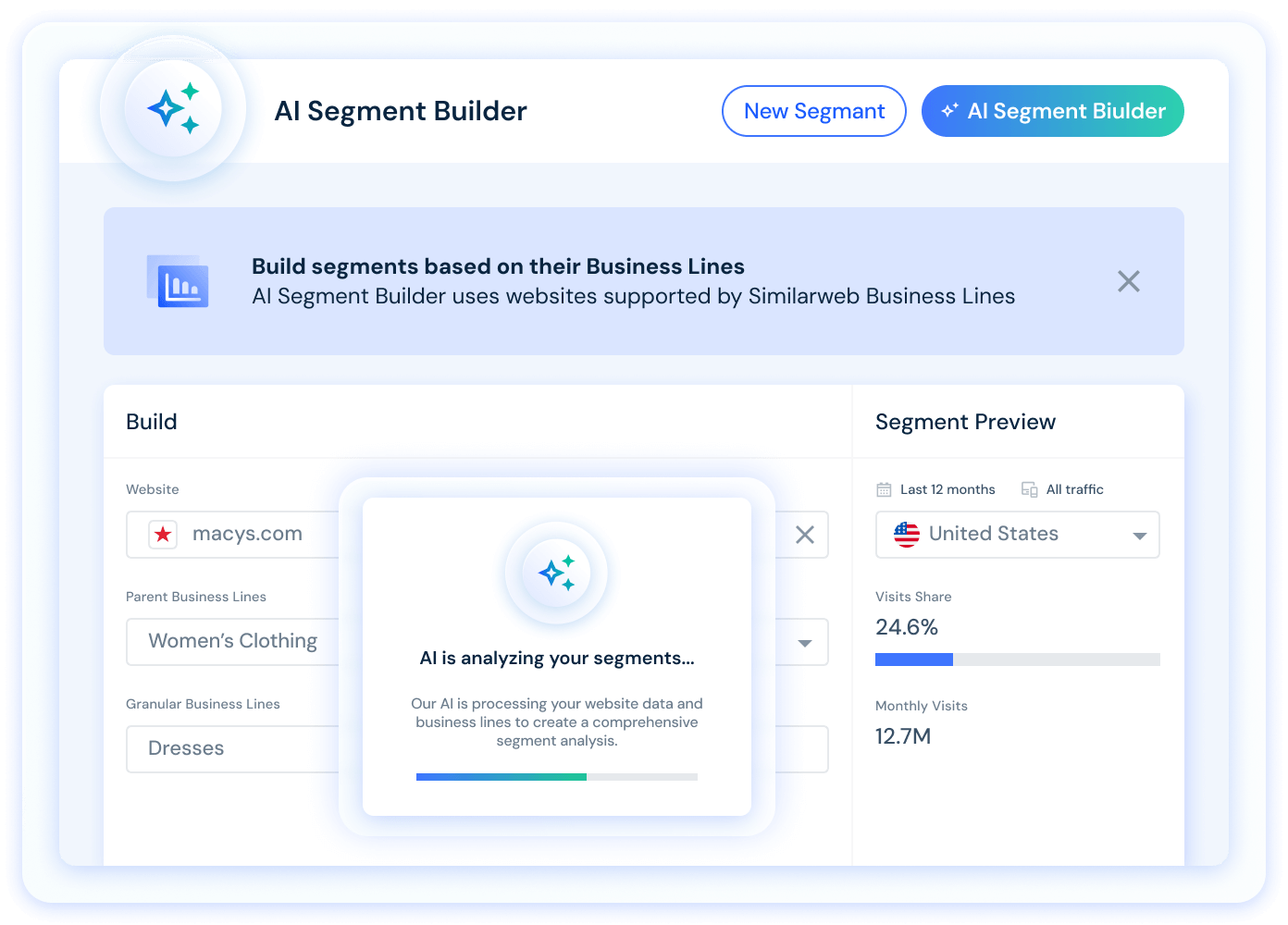Clear the macys.com website field
Image resolution: width=1288 pixels, height=925 pixels.
pos(805,535)
